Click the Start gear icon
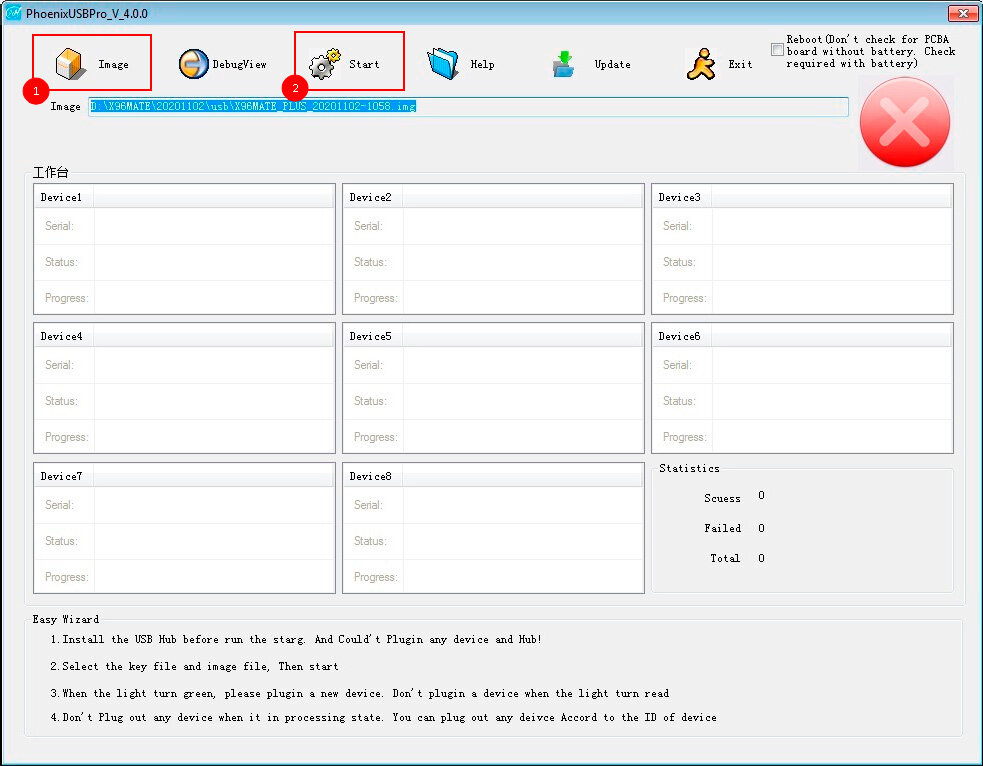The width and height of the screenshot is (983, 766). pos(324,64)
